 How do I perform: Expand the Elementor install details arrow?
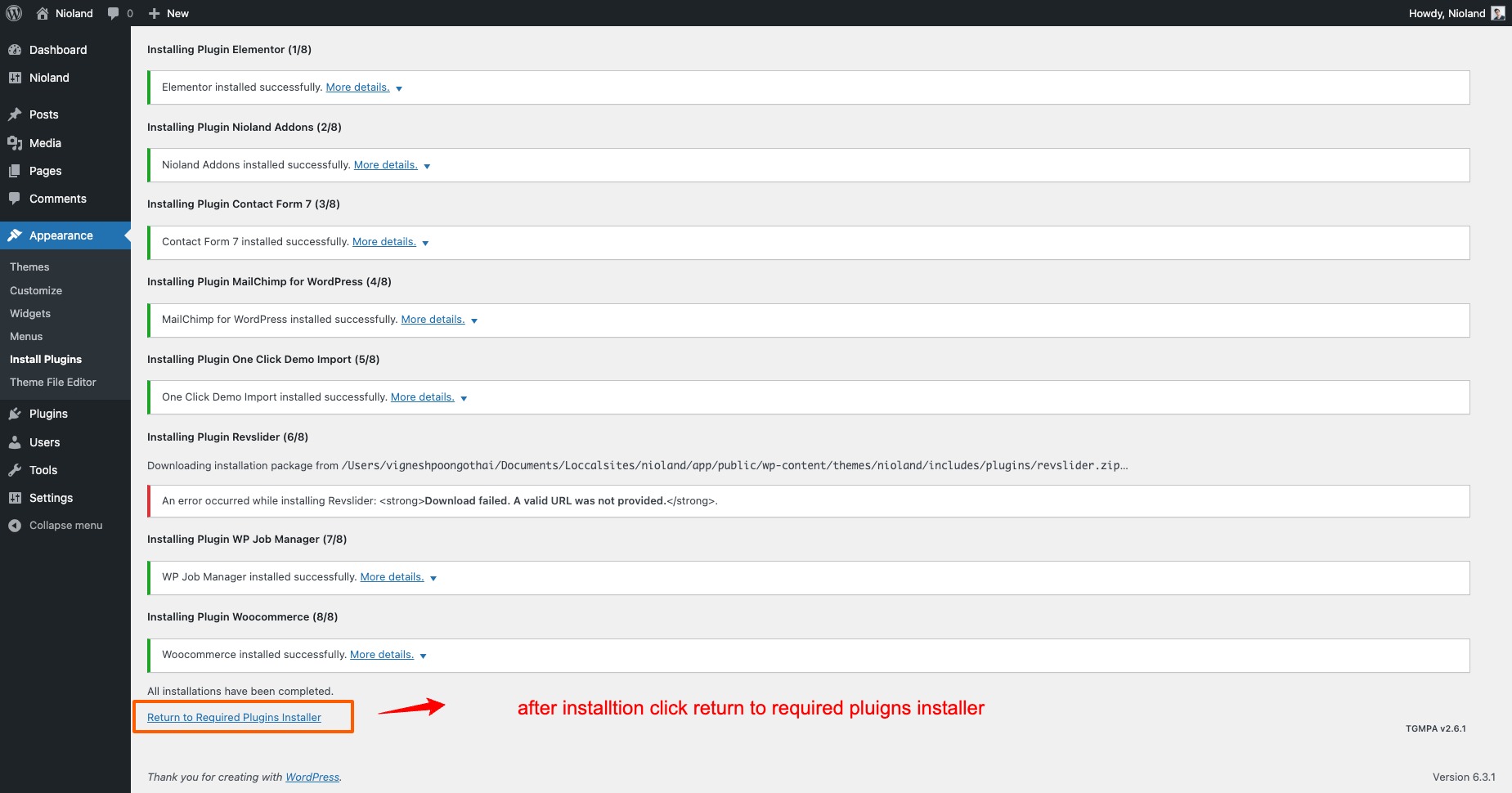pos(399,88)
